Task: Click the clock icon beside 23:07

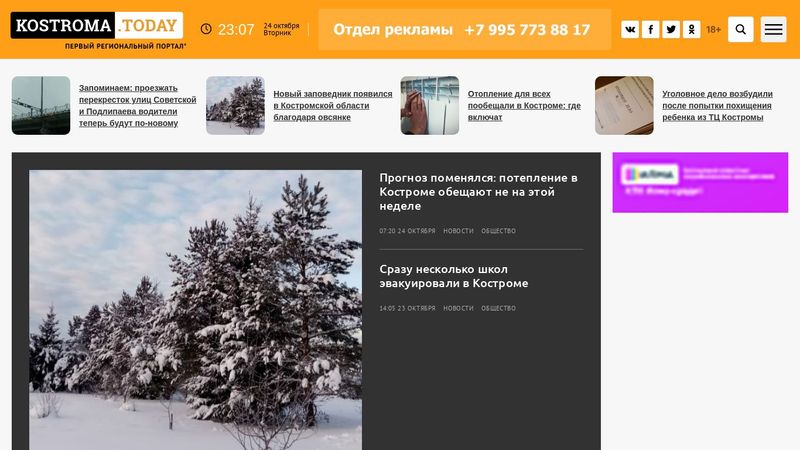Action: click(206, 29)
